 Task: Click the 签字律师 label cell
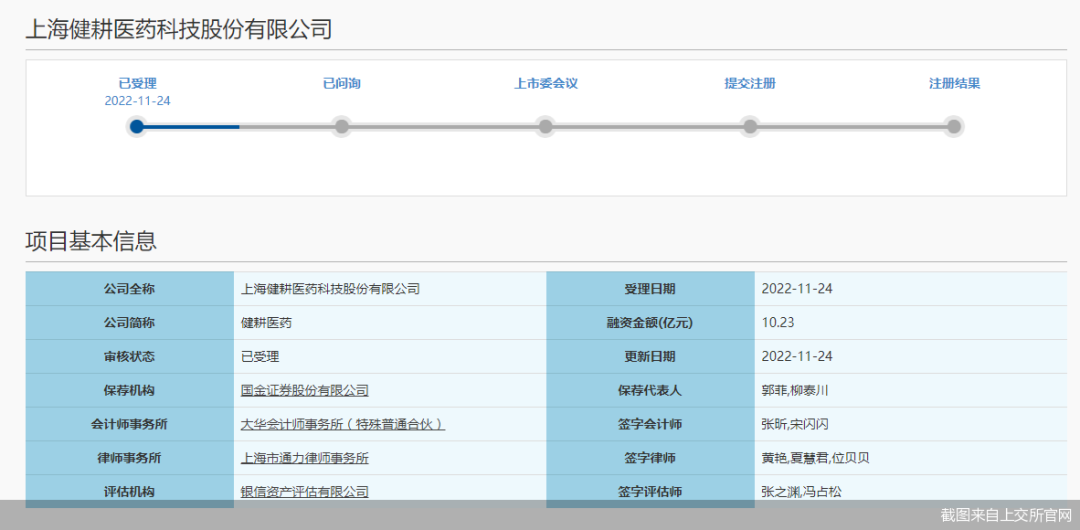[650, 458]
